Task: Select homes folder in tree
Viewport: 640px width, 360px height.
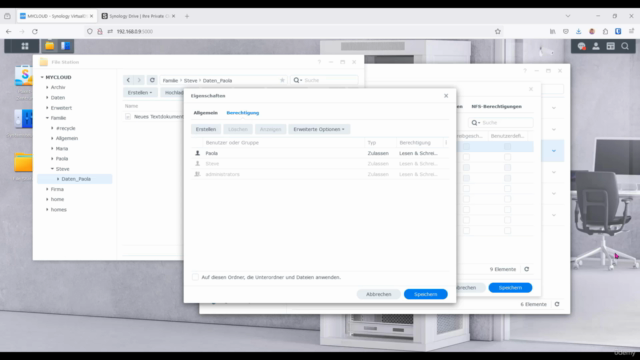Action: [58, 210]
